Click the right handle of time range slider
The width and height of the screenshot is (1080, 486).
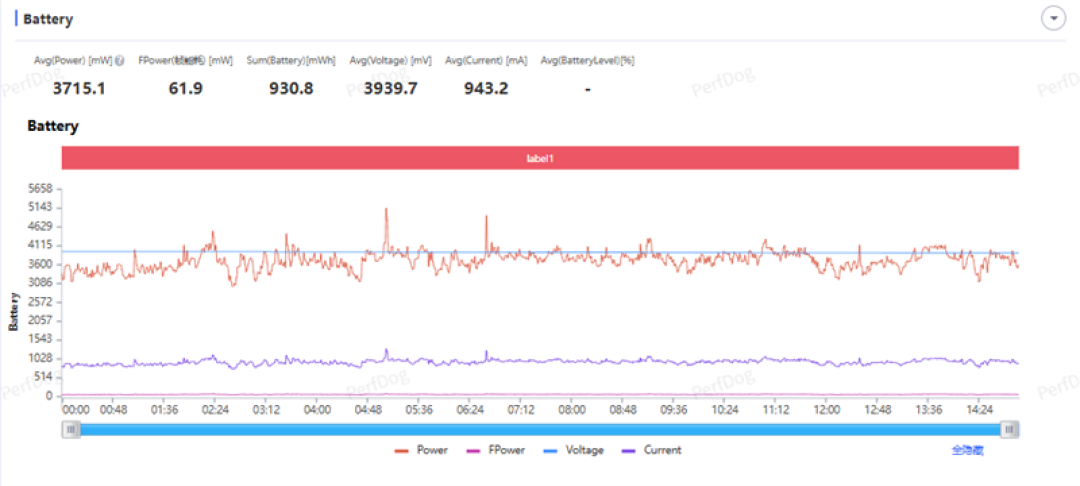pos(1010,430)
